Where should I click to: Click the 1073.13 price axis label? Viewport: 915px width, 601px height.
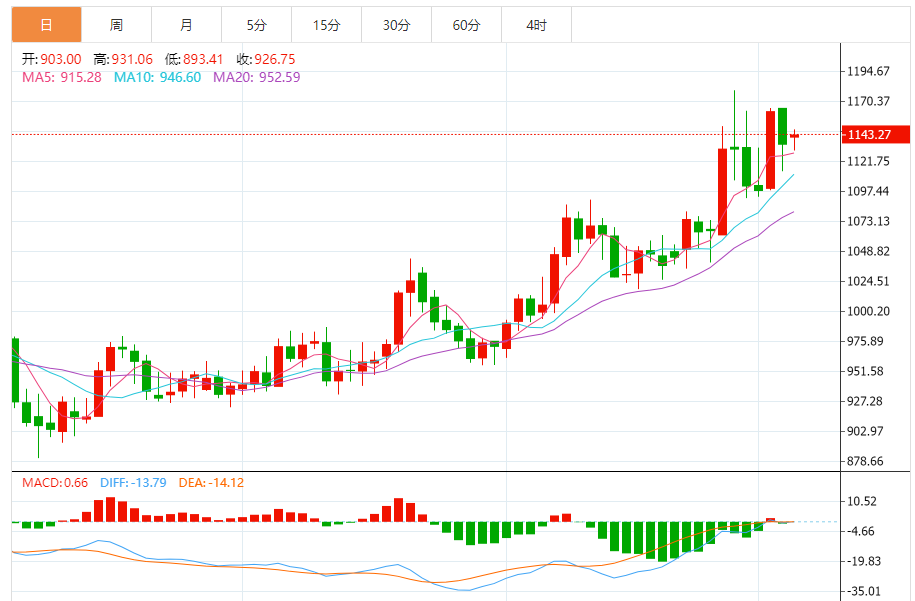868,221
